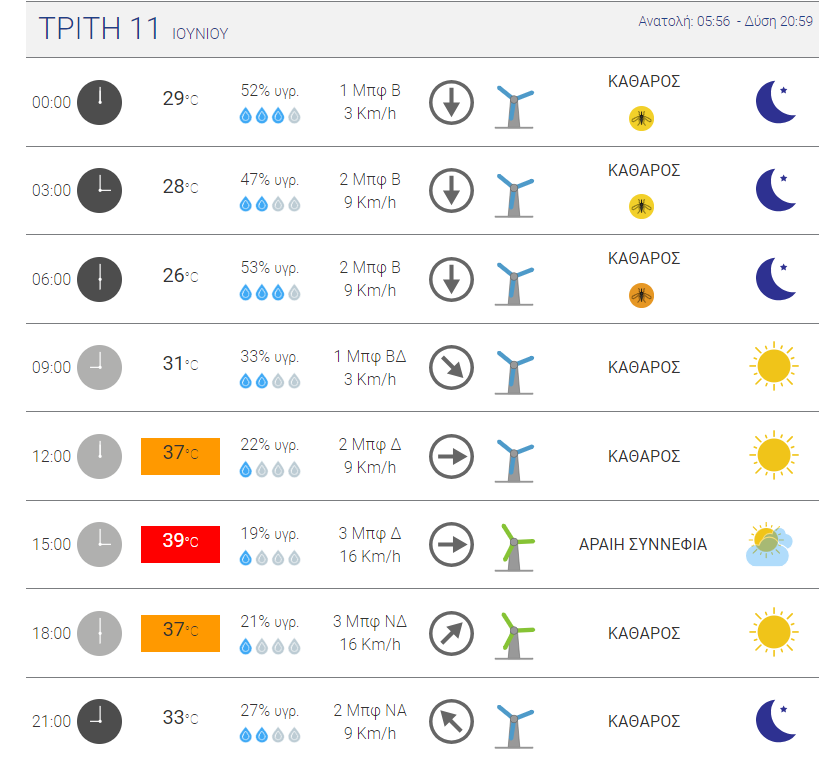The width and height of the screenshot is (837, 757).
Task: Click the moon icon in 21:00 row
Action: pos(775,721)
